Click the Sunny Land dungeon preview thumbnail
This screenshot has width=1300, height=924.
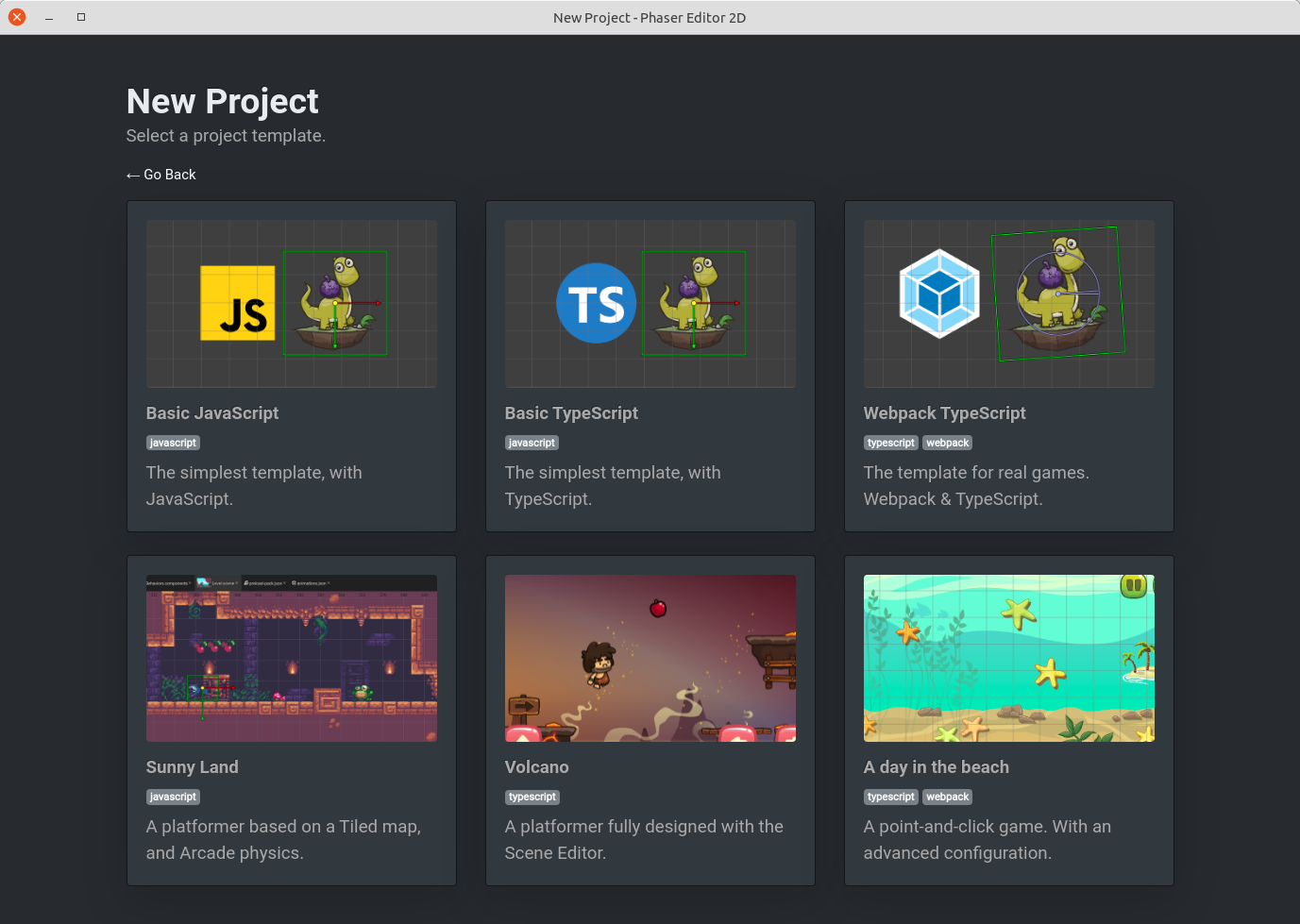291,658
